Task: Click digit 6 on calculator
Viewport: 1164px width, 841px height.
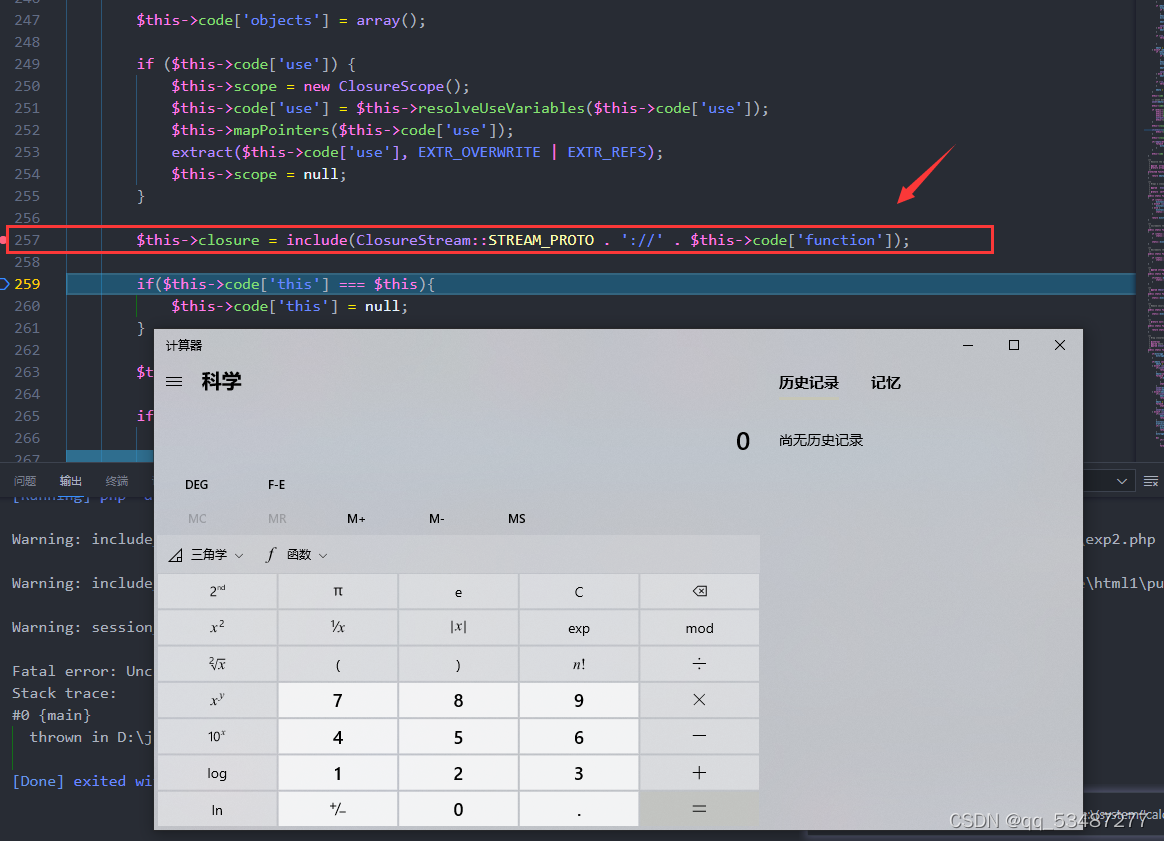Action: pyautogui.click(x=579, y=736)
